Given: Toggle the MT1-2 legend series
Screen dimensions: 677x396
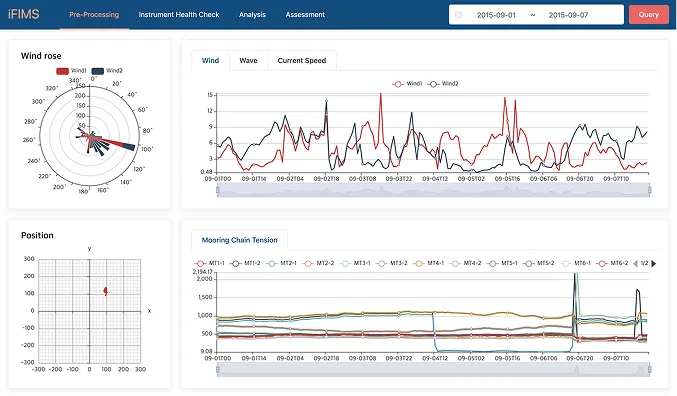Looking at the screenshot, I should pos(245,263).
